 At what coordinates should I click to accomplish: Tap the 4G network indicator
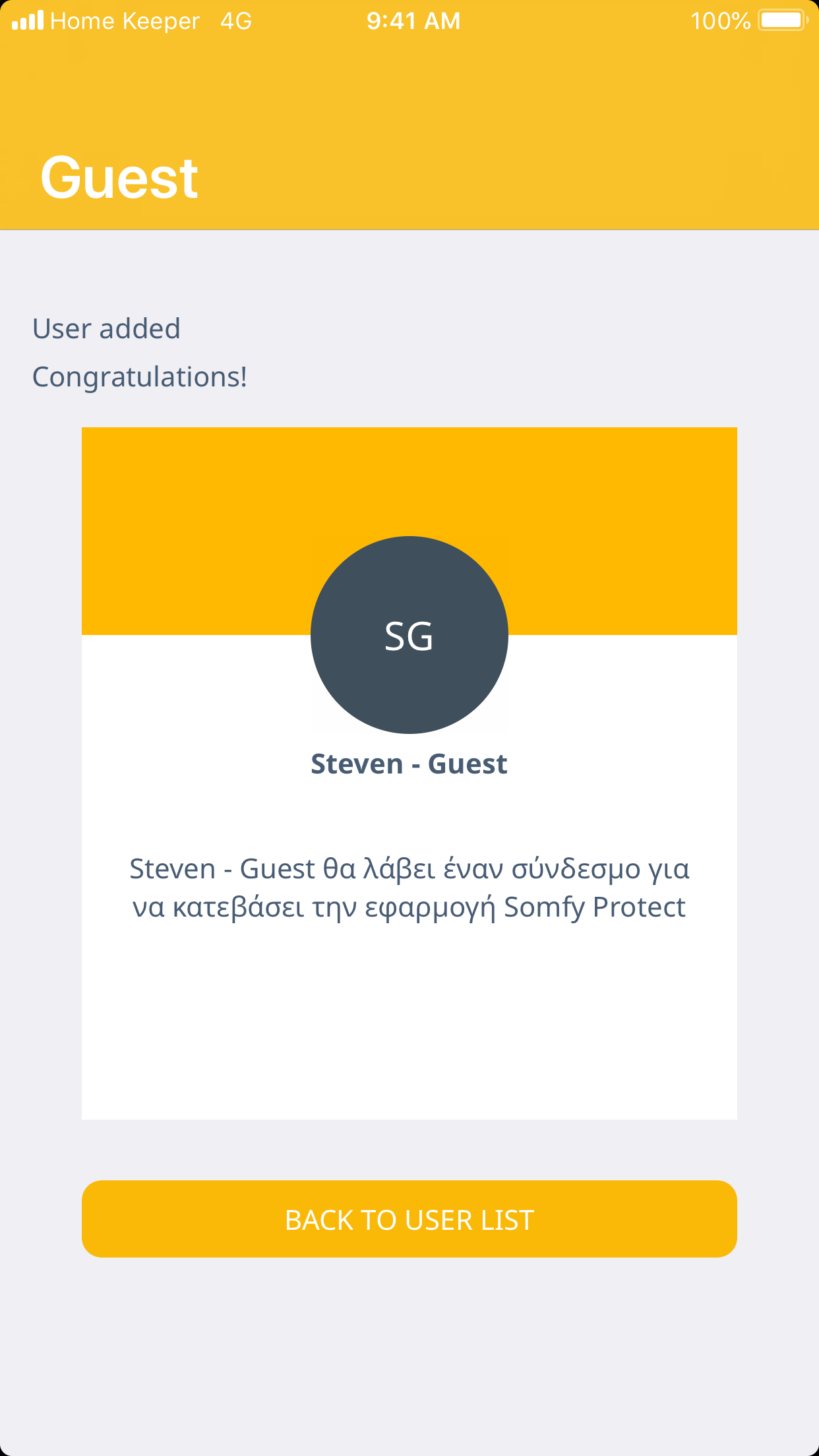pos(236,21)
